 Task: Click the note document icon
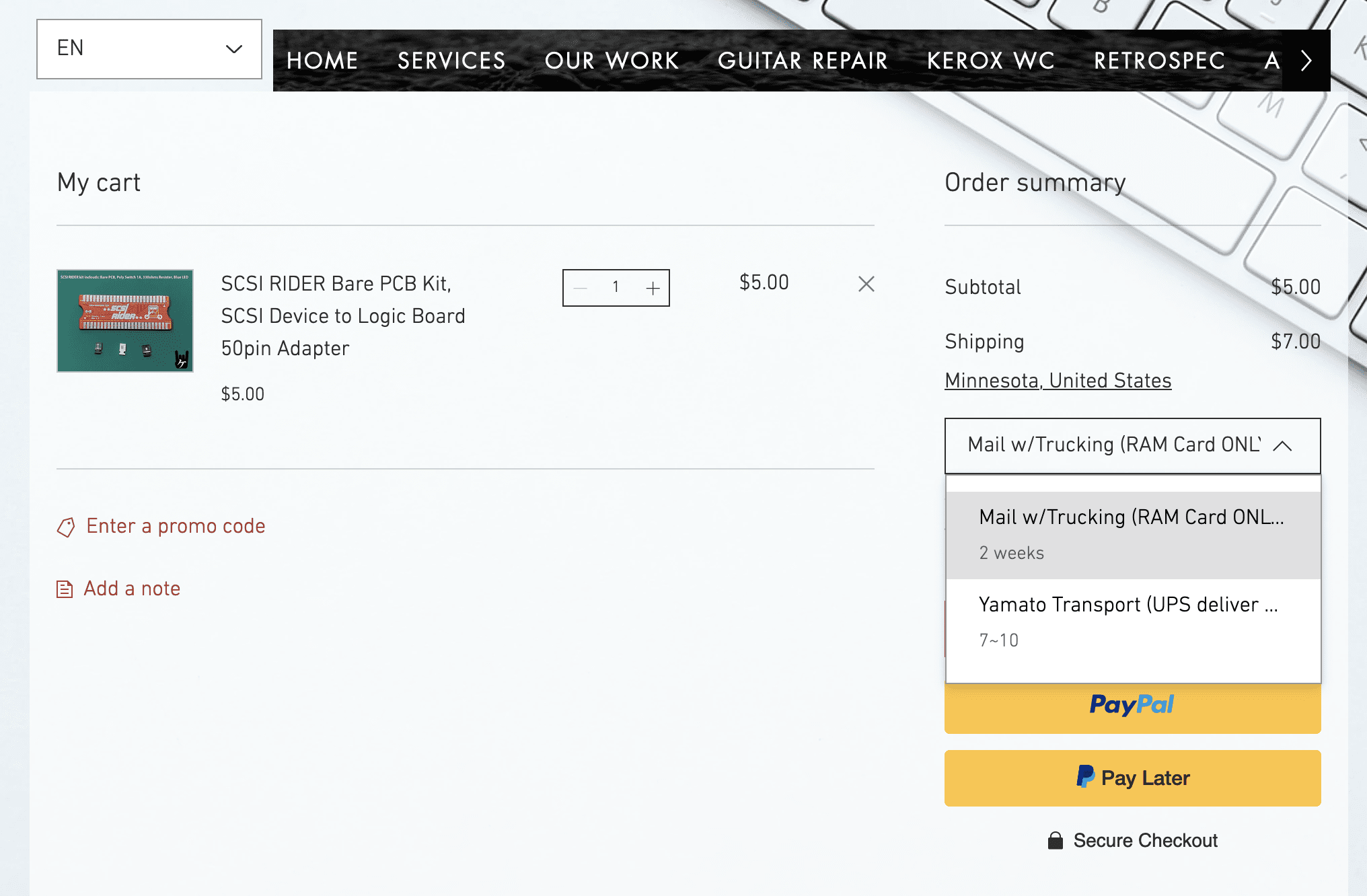point(65,590)
